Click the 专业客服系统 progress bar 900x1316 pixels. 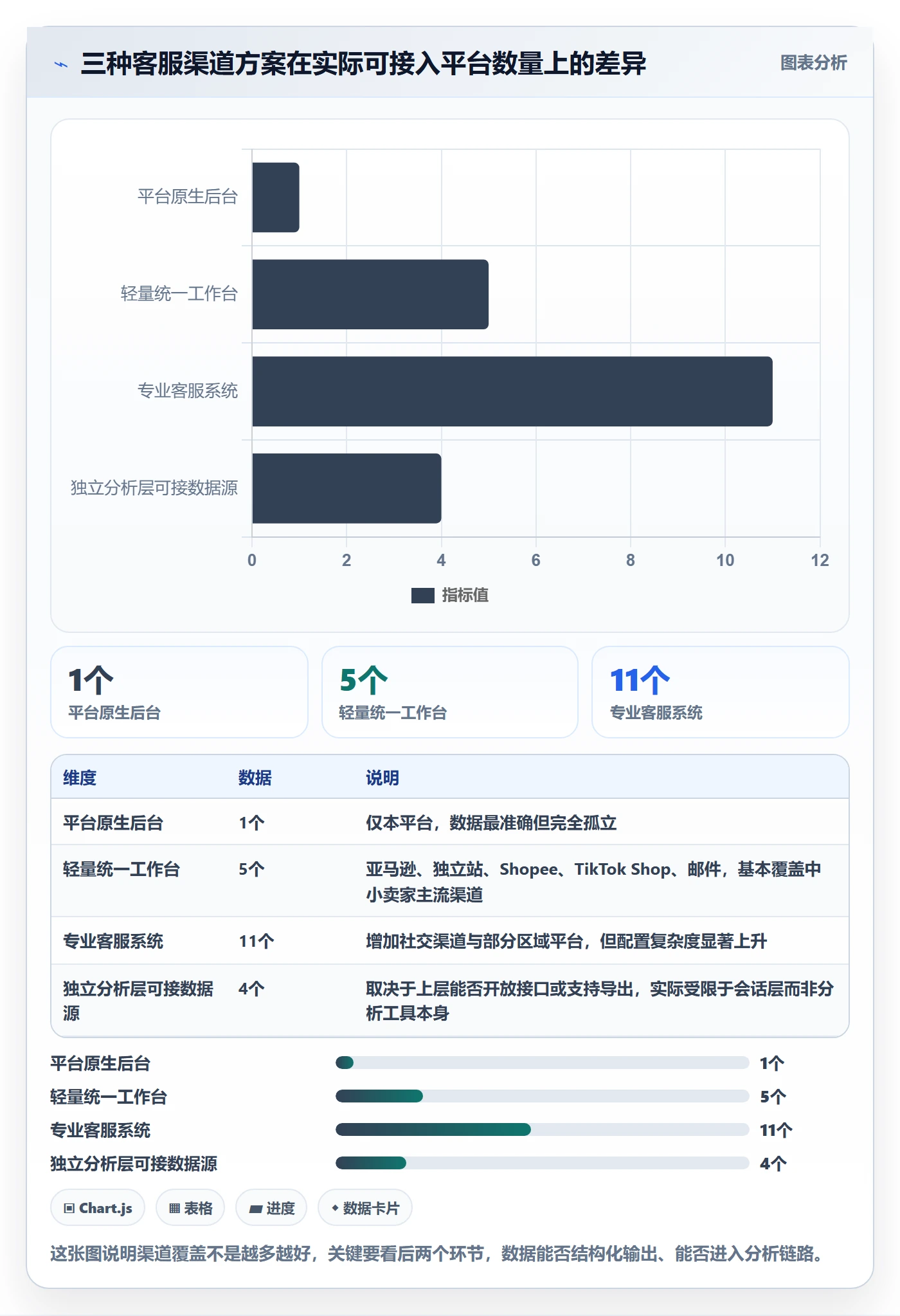pos(542,1129)
